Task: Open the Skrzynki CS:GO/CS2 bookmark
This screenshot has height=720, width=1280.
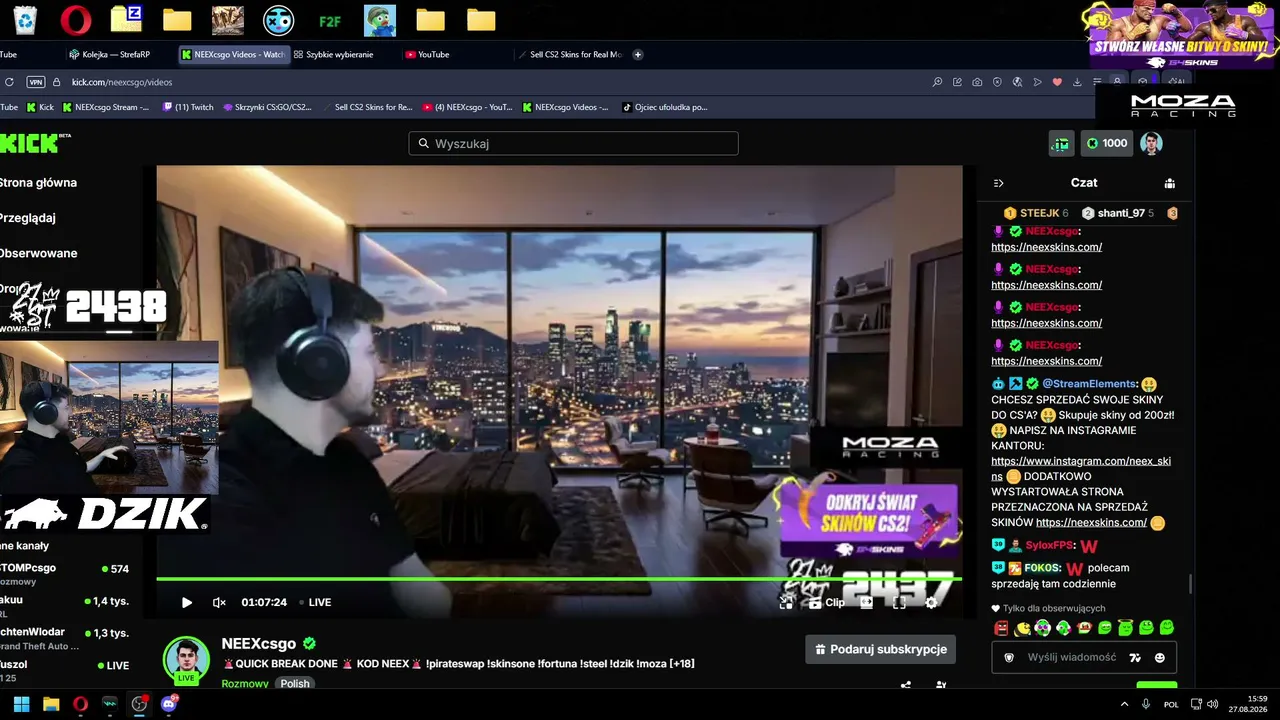Action: [x=267, y=107]
